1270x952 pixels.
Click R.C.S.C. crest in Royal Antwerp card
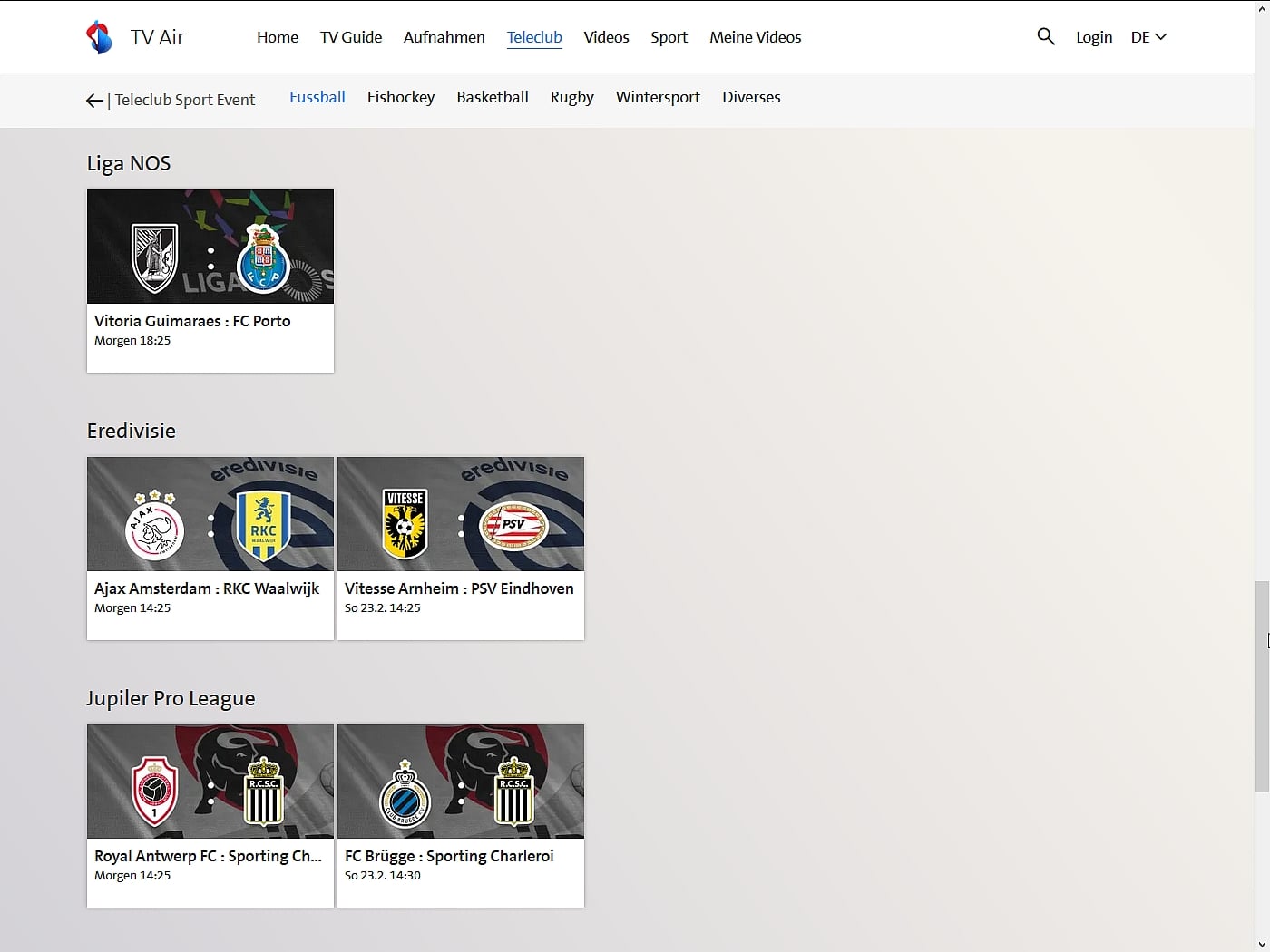pyautogui.click(x=264, y=791)
